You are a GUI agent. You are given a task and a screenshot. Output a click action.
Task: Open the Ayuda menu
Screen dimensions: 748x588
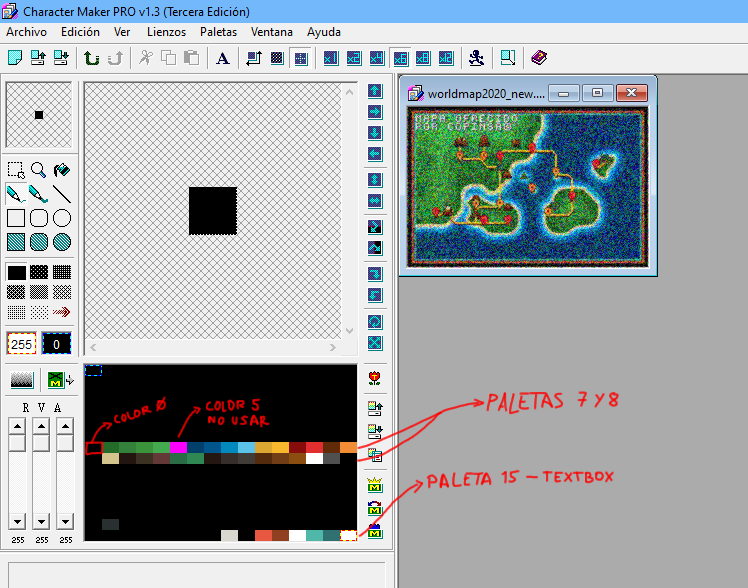click(x=324, y=32)
